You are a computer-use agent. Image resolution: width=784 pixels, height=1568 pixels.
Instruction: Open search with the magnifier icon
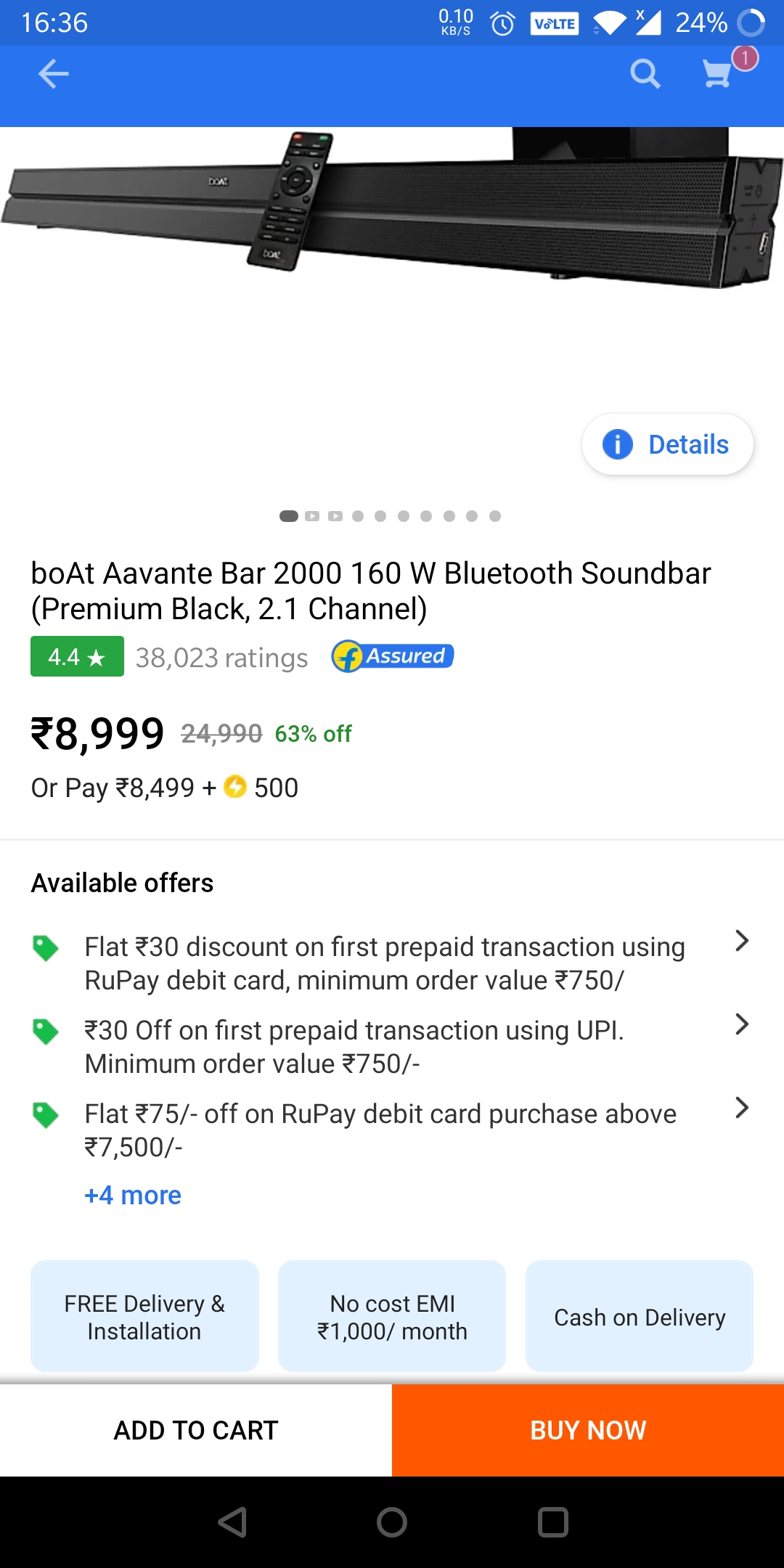click(645, 74)
